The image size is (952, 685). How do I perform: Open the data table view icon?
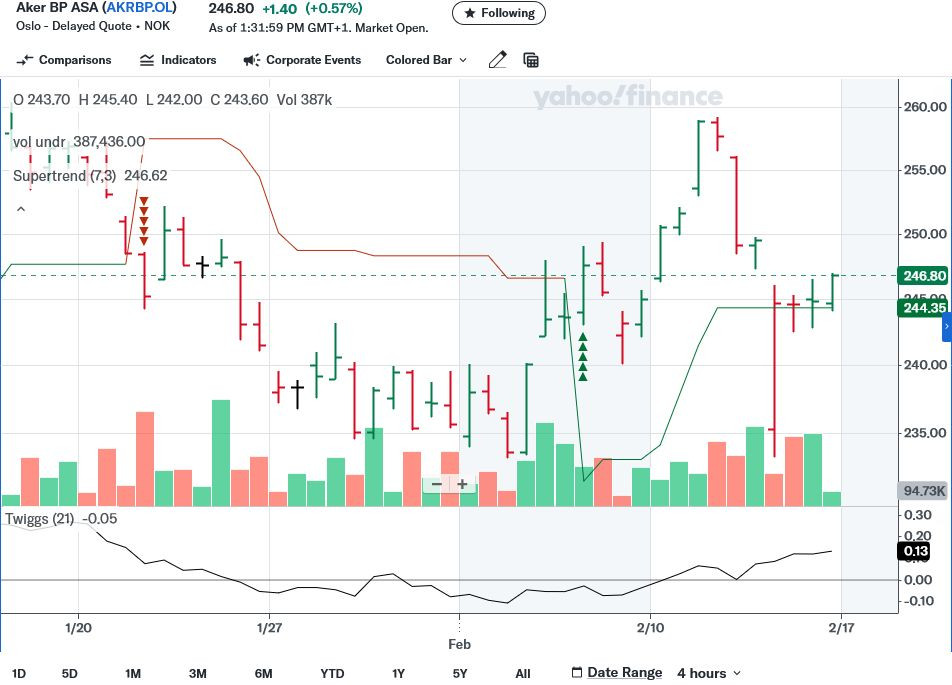tap(531, 60)
